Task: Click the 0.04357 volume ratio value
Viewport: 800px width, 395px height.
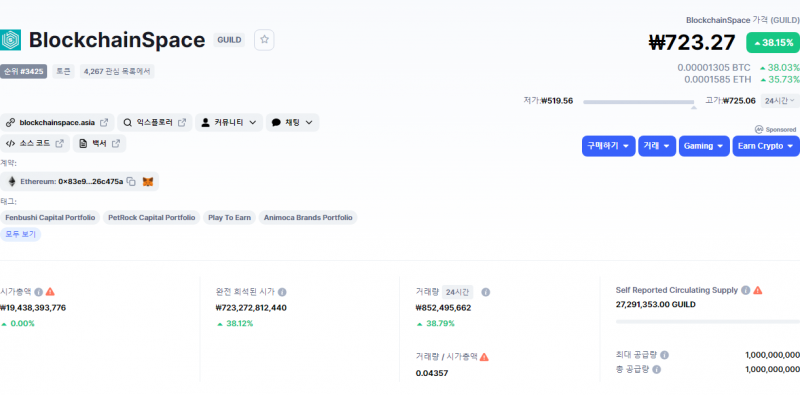Action: click(432, 373)
